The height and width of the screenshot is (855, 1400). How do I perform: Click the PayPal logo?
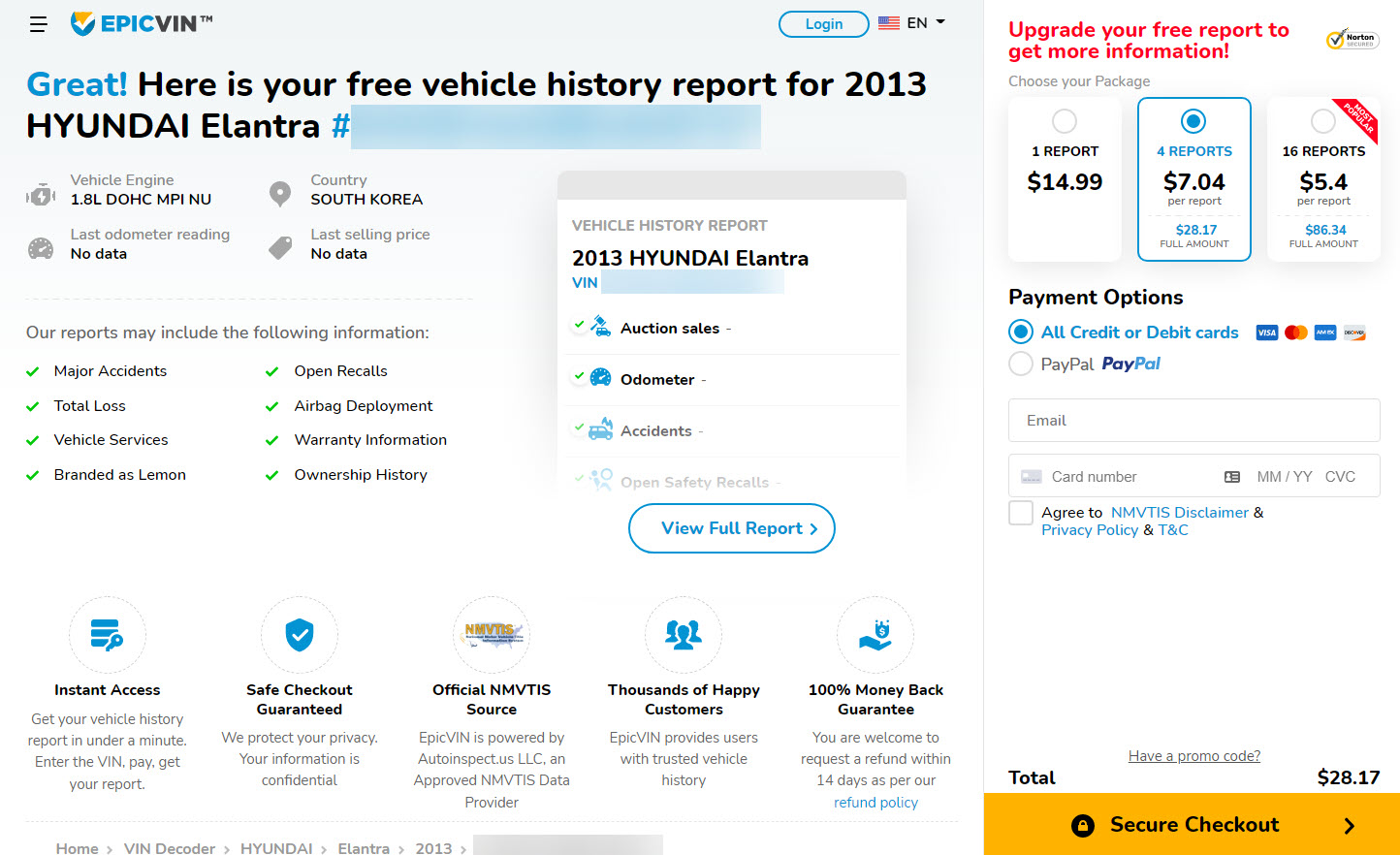tap(1130, 364)
